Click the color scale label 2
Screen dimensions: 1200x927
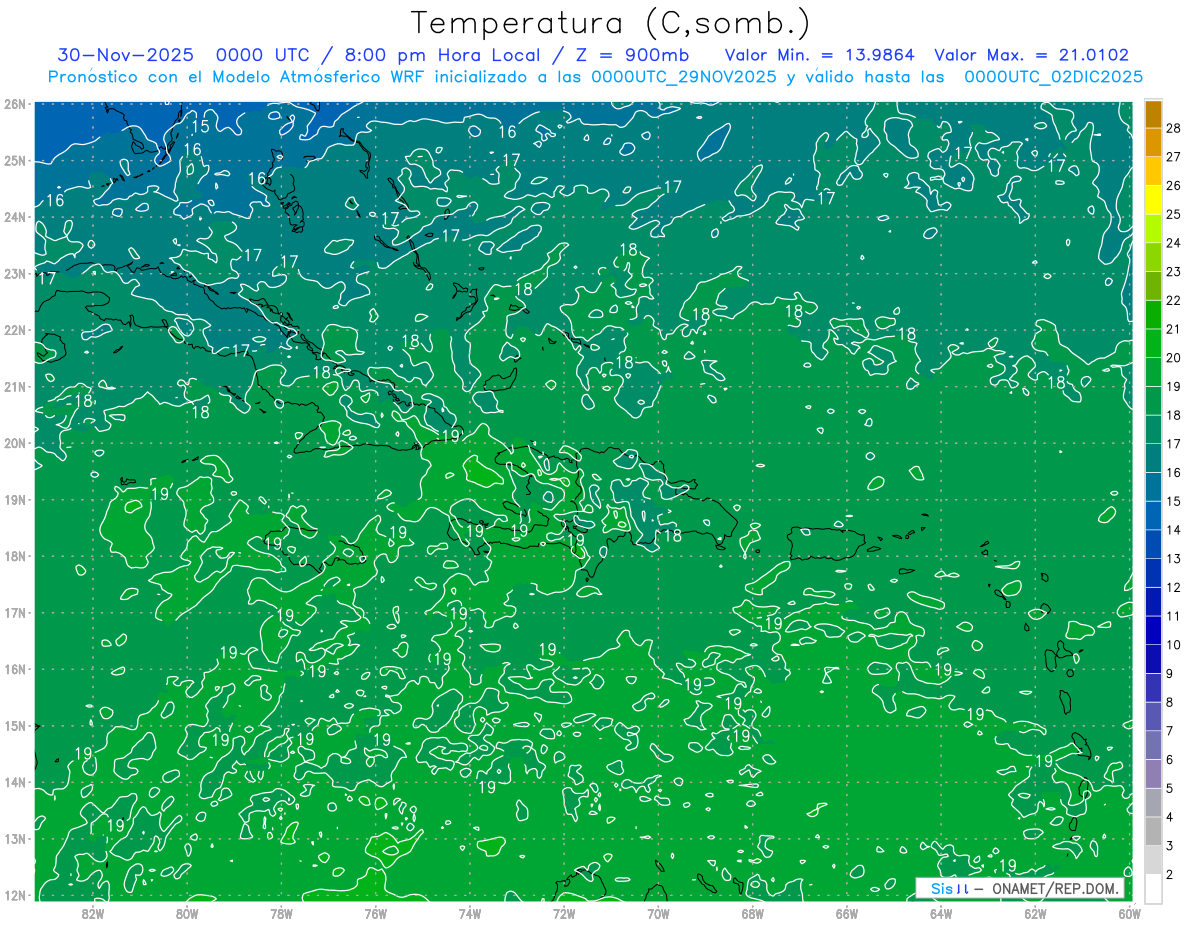coord(1170,875)
